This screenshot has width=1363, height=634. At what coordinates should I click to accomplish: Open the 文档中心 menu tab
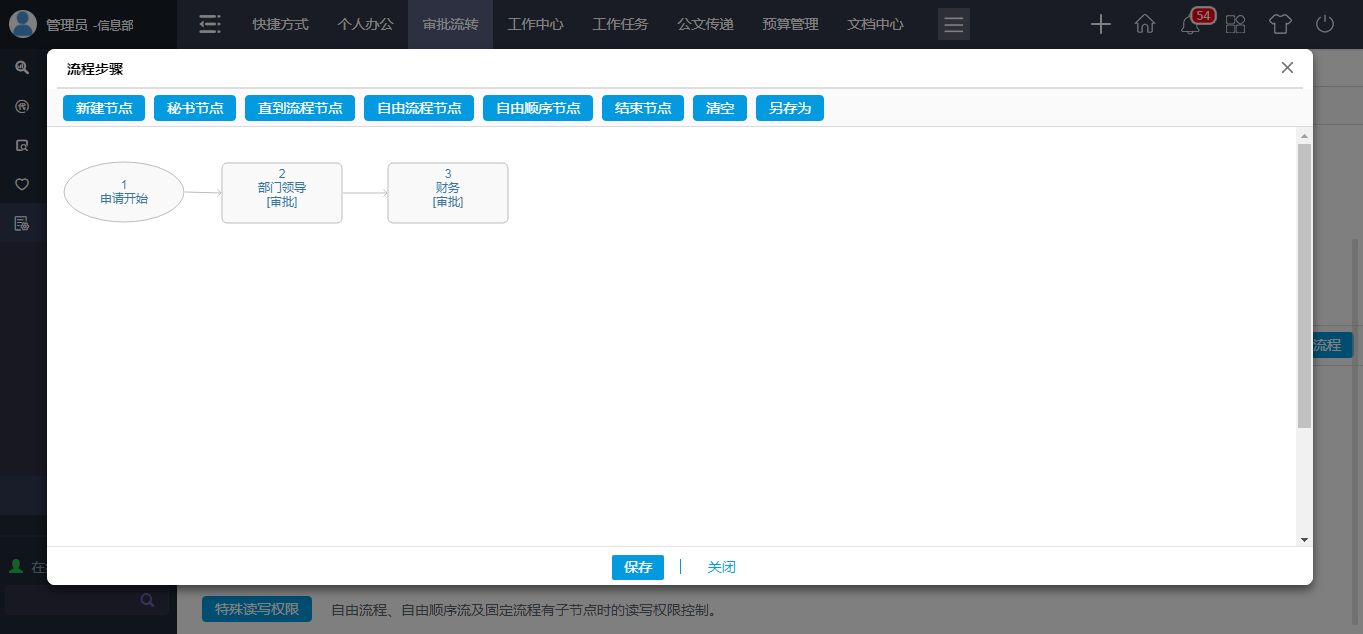tap(875, 24)
